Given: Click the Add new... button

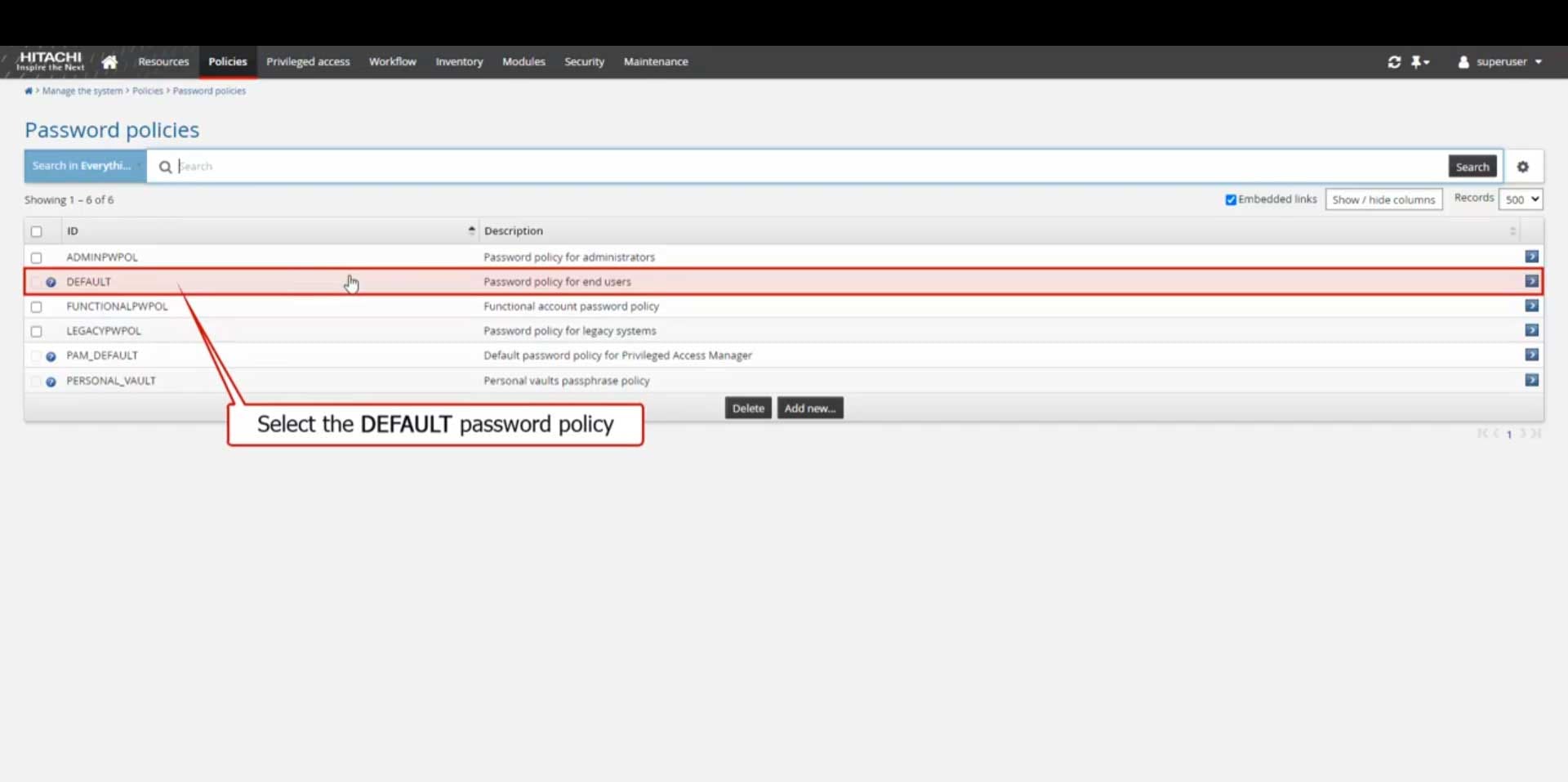Looking at the screenshot, I should click(x=810, y=408).
